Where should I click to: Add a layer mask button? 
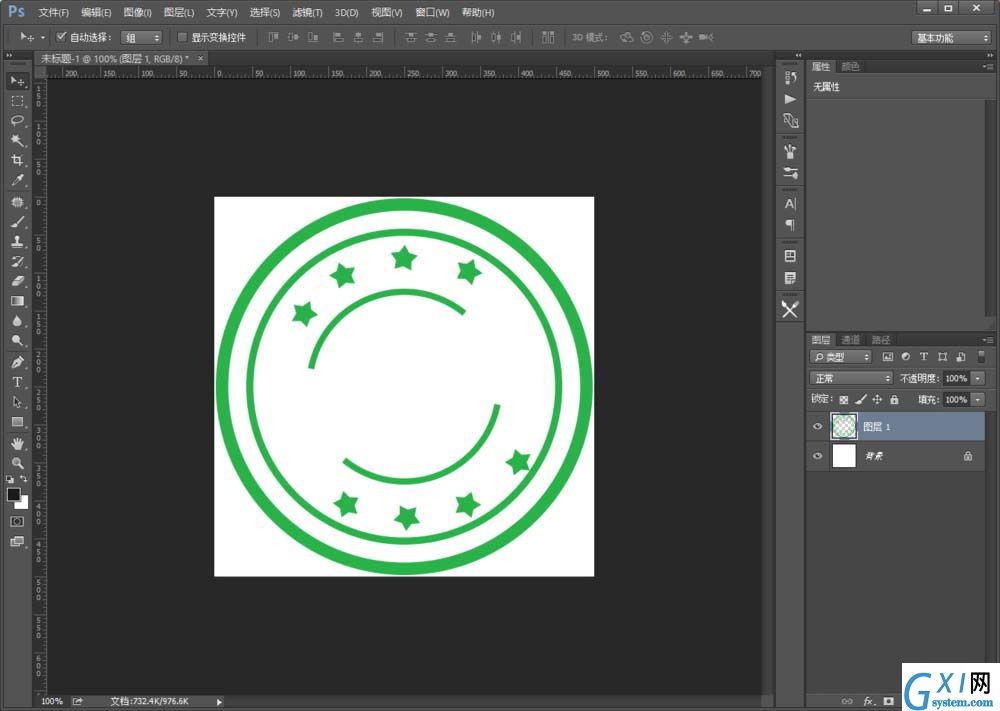[x=888, y=701]
